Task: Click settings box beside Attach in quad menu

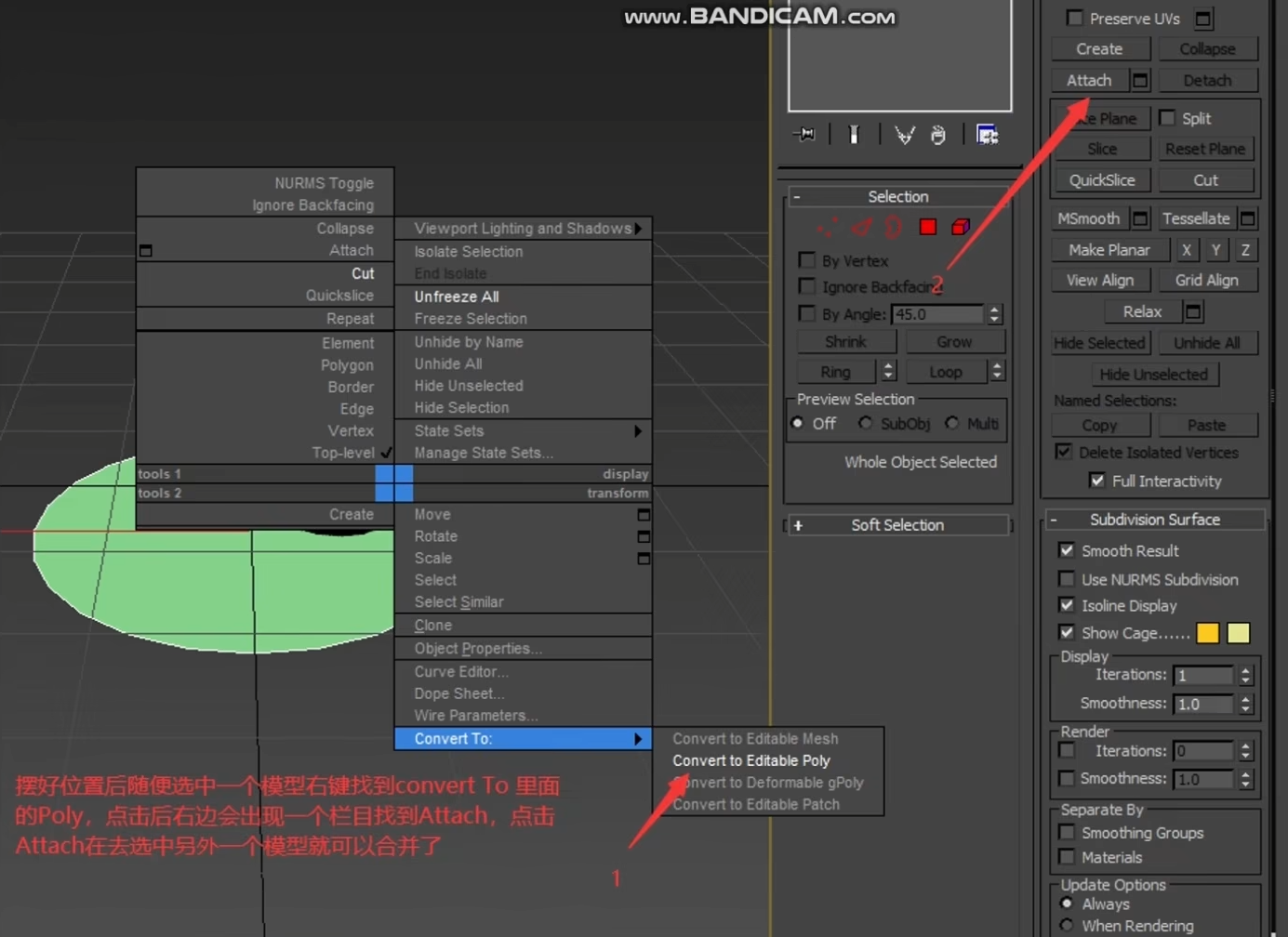Action: click(x=145, y=251)
